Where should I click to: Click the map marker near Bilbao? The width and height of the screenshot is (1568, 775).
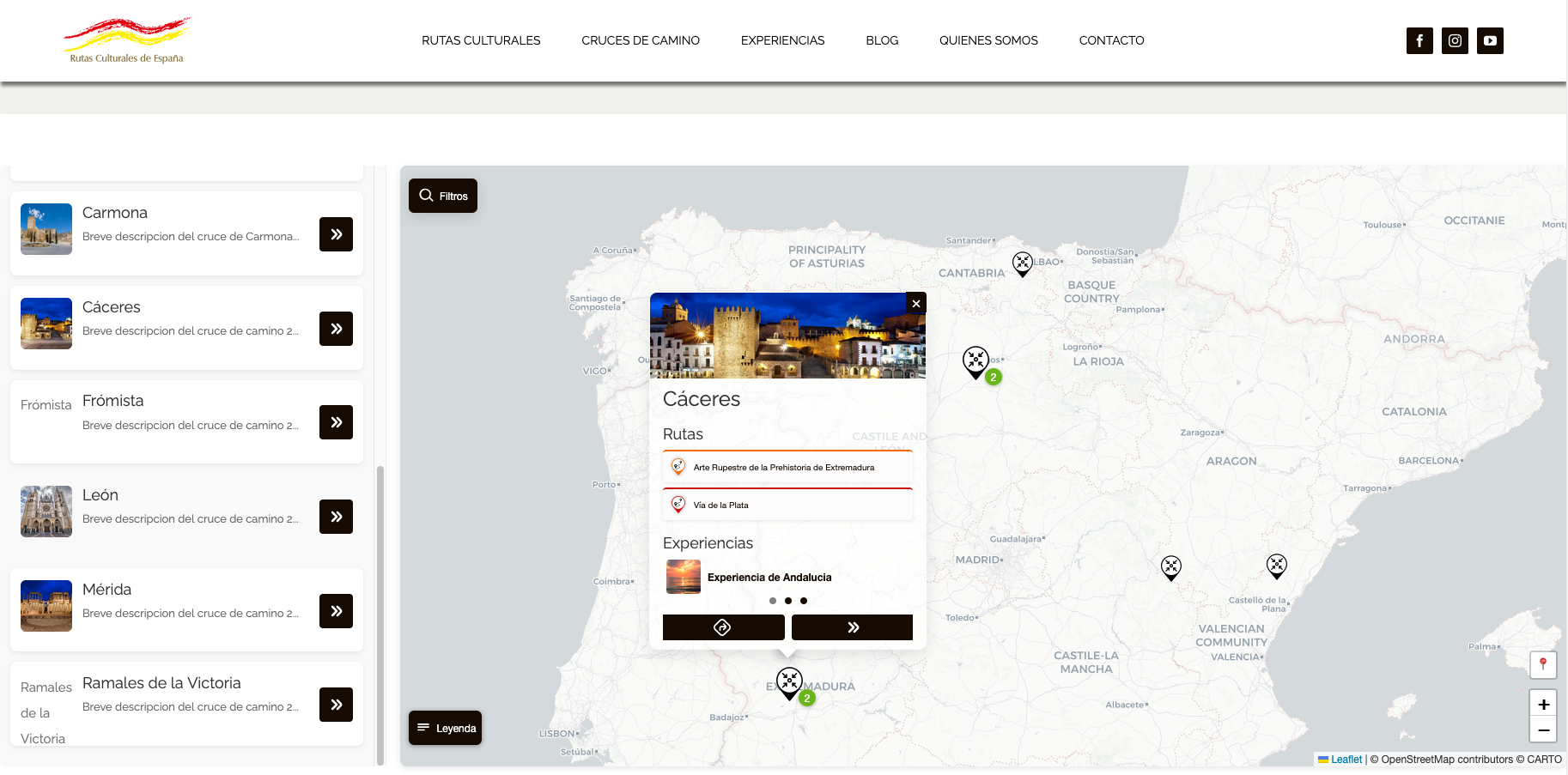pyautogui.click(x=1022, y=263)
